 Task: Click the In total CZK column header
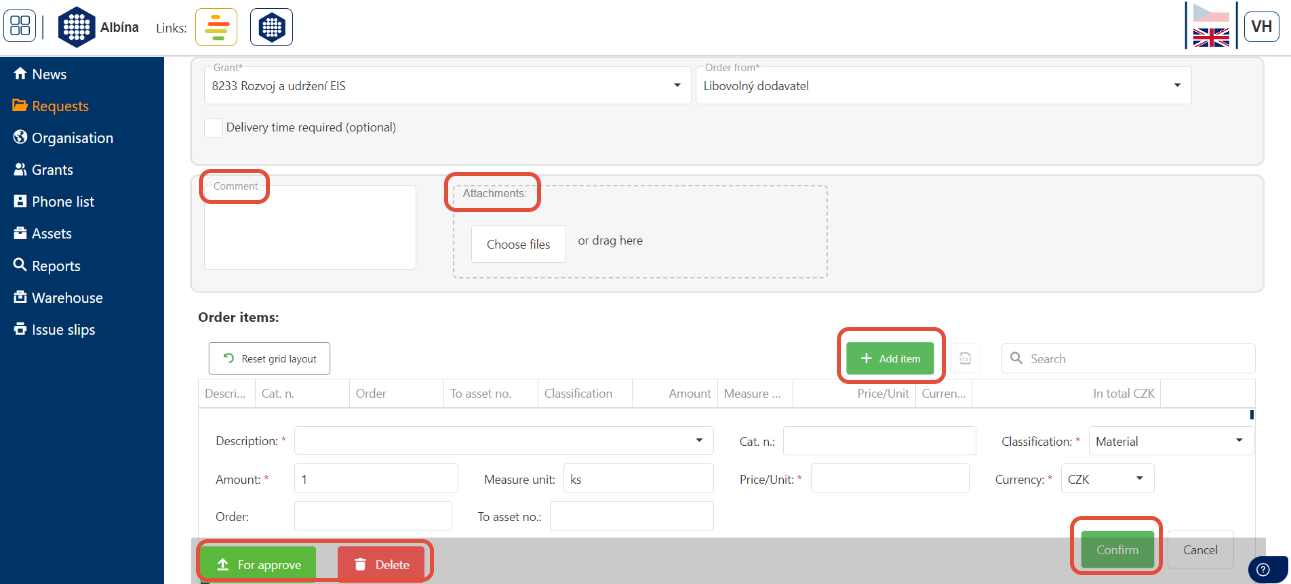tap(1066, 394)
